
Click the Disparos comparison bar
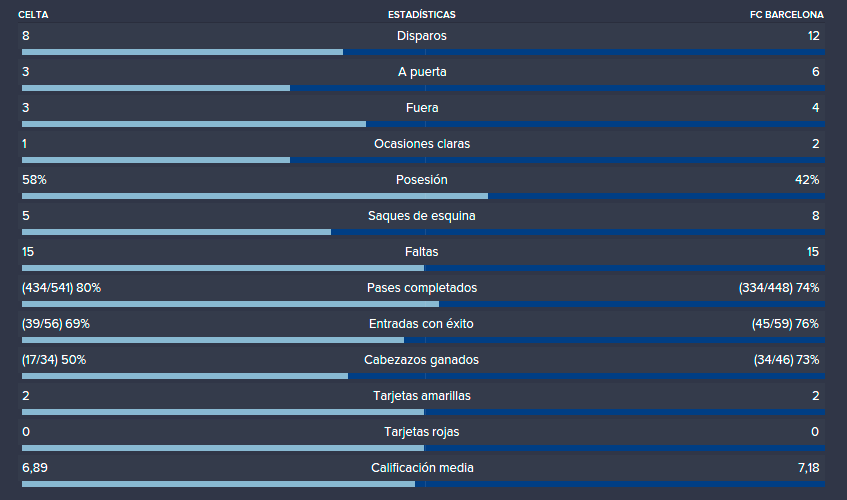pyautogui.click(x=424, y=52)
